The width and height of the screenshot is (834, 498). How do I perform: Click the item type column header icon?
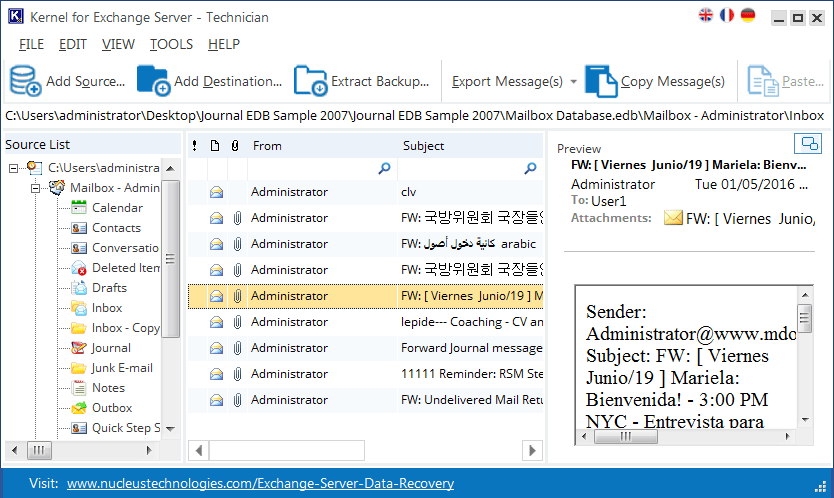click(x=215, y=145)
